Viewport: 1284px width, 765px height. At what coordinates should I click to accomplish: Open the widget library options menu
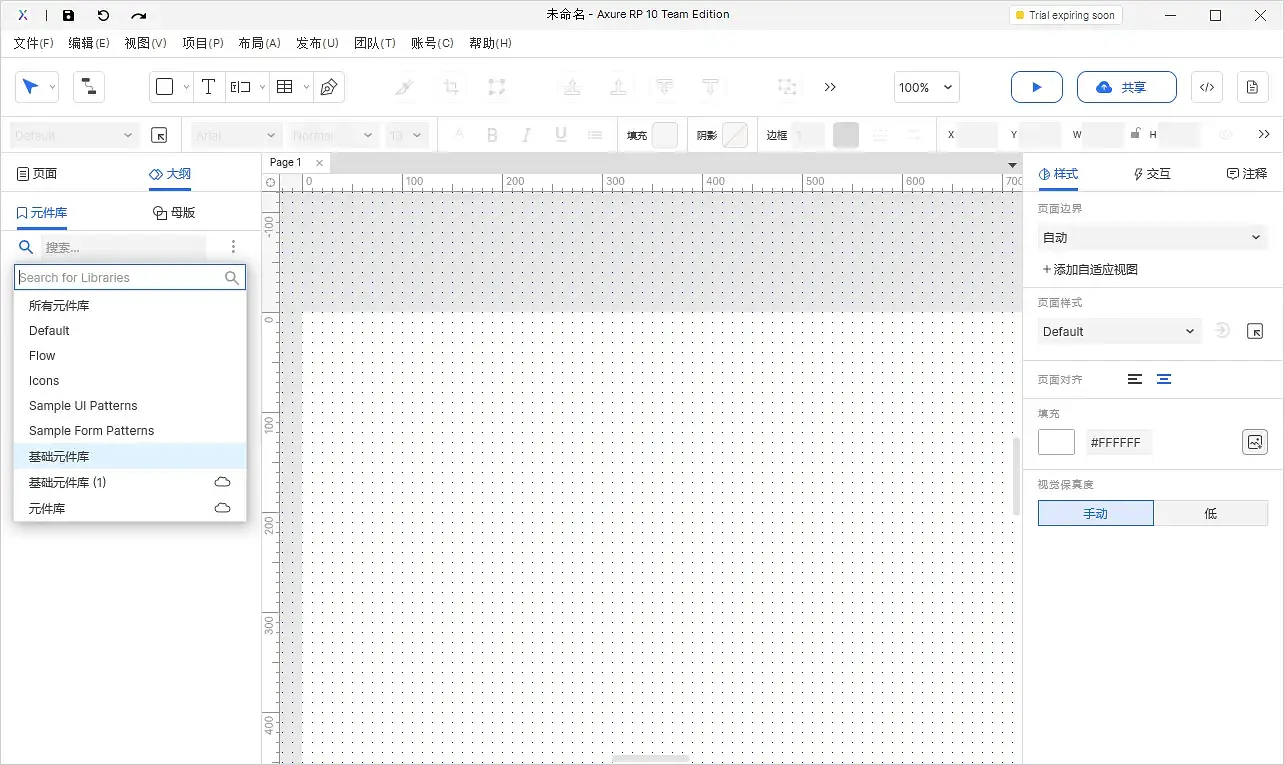(x=233, y=246)
